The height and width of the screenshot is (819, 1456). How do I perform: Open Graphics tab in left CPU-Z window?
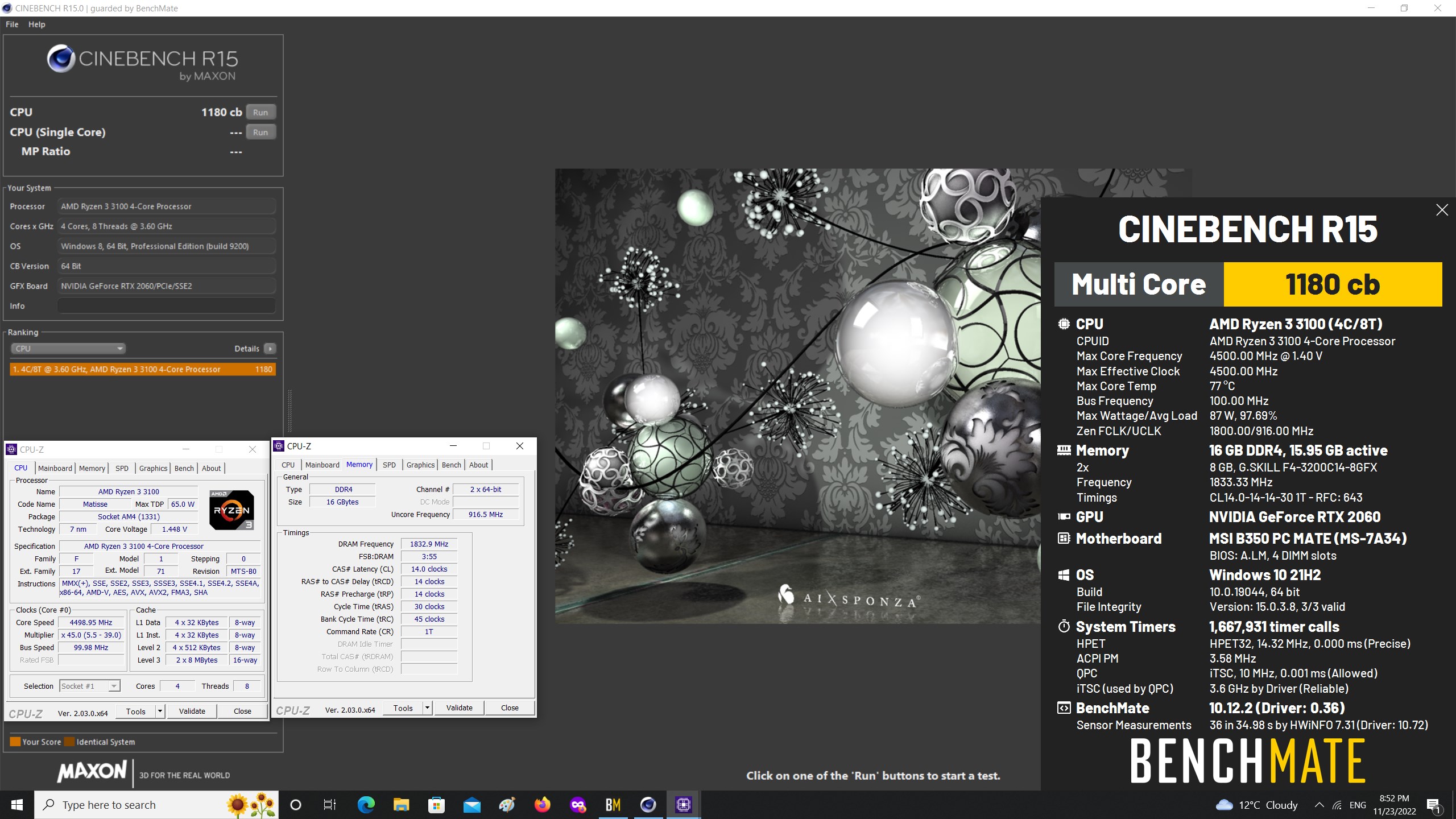[x=153, y=468]
